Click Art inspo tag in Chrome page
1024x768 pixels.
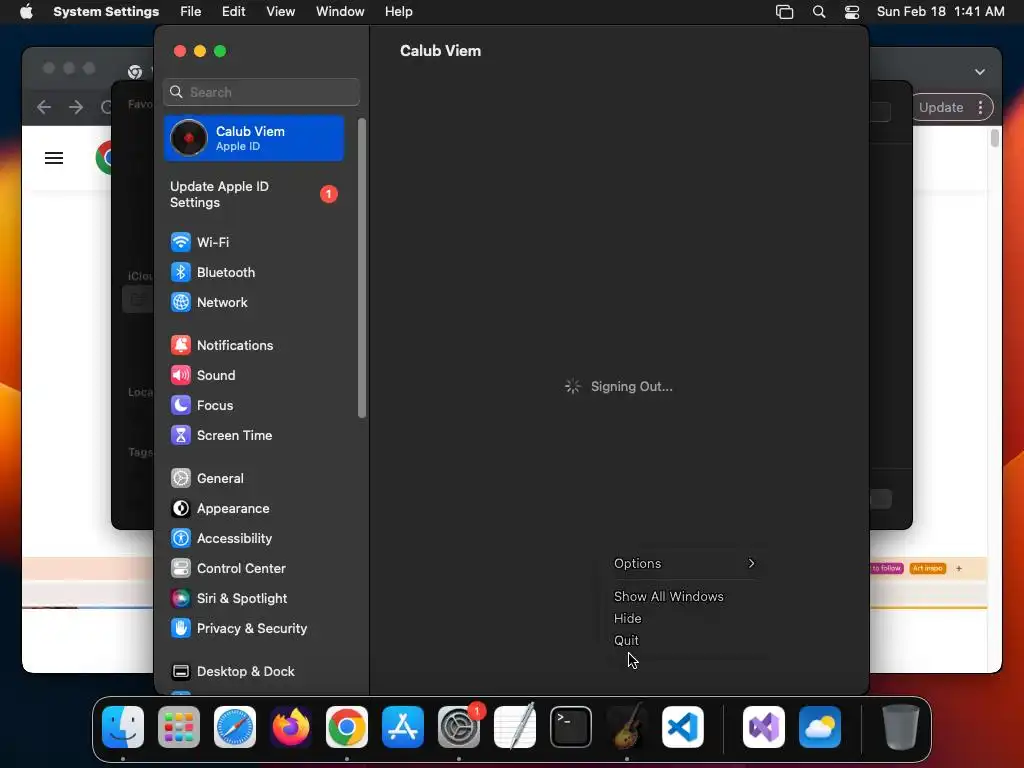(927, 568)
